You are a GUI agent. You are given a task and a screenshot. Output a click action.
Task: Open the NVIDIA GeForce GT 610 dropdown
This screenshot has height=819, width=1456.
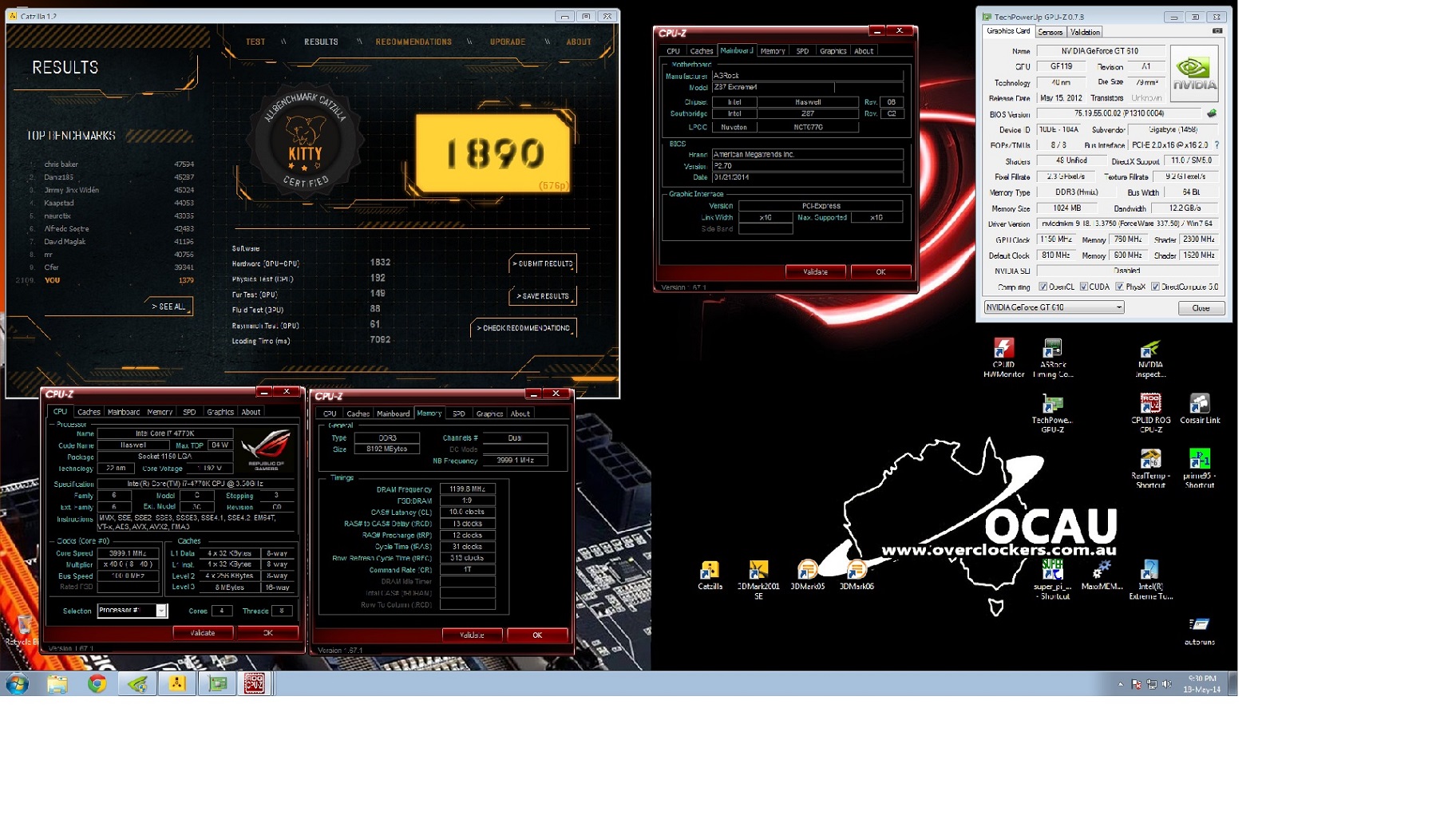point(1054,307)
